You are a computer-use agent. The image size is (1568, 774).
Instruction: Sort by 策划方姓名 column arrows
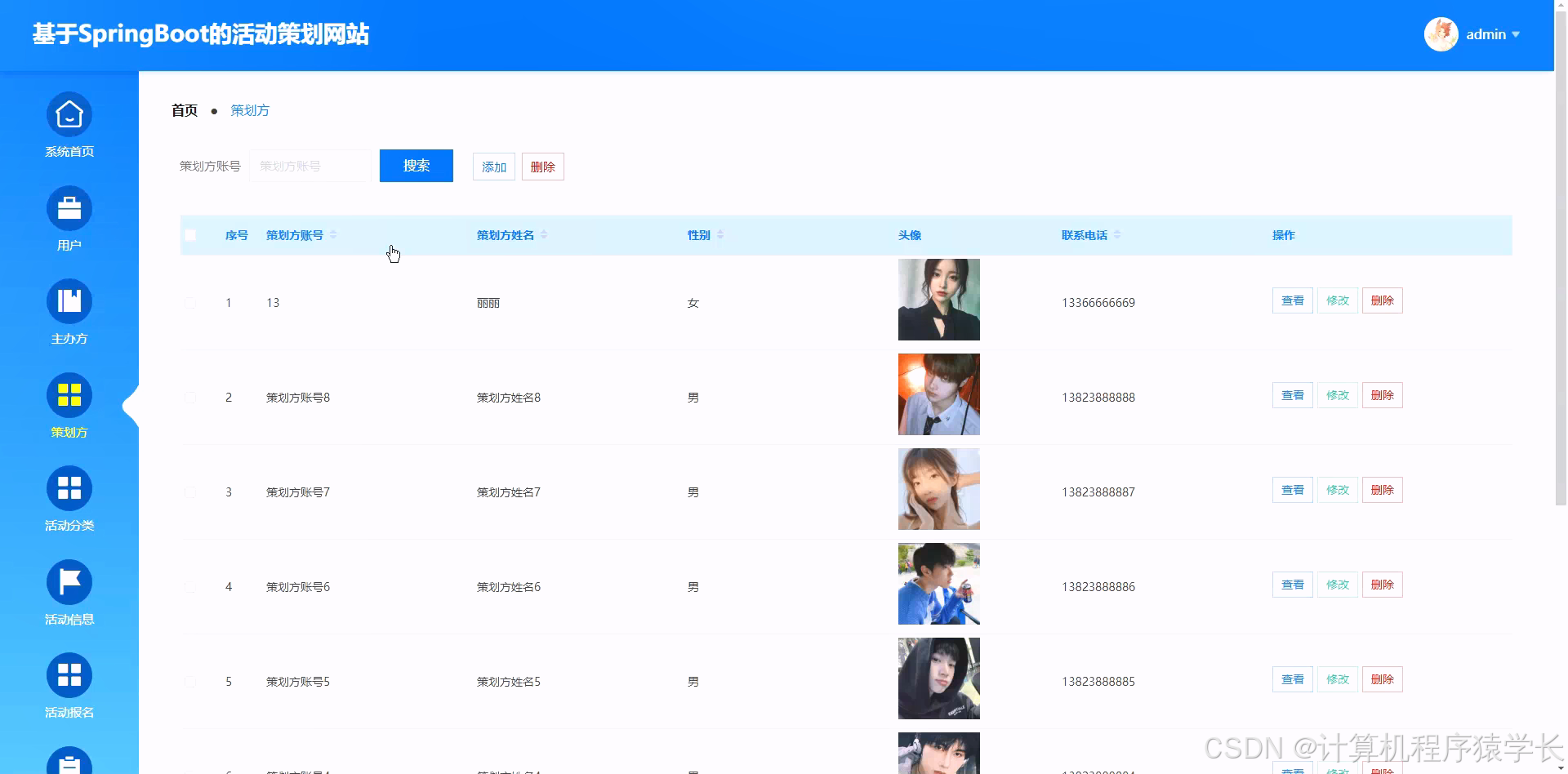(x=544, y=235)
